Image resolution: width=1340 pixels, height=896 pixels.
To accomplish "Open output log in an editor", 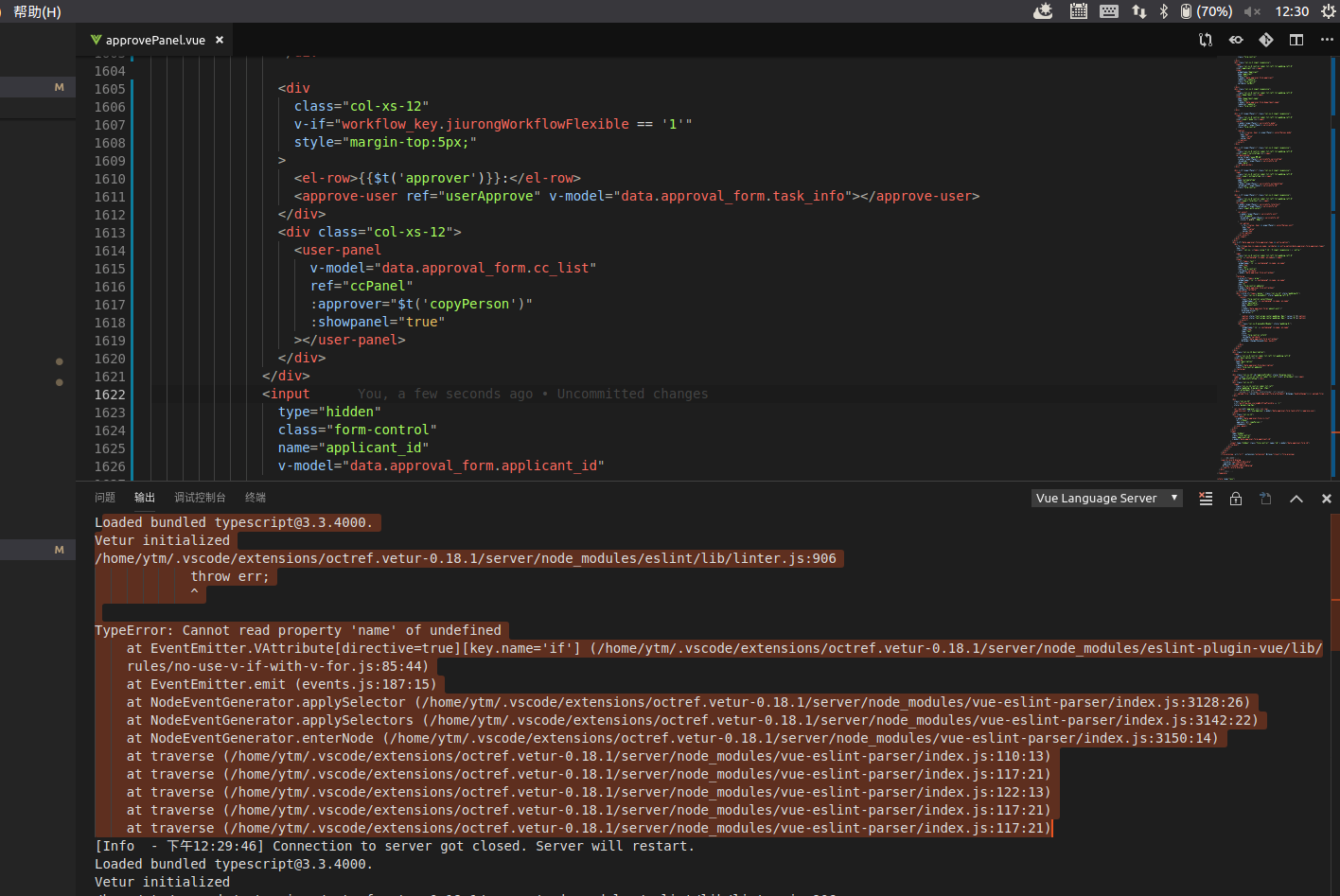I will [1265, 499].
